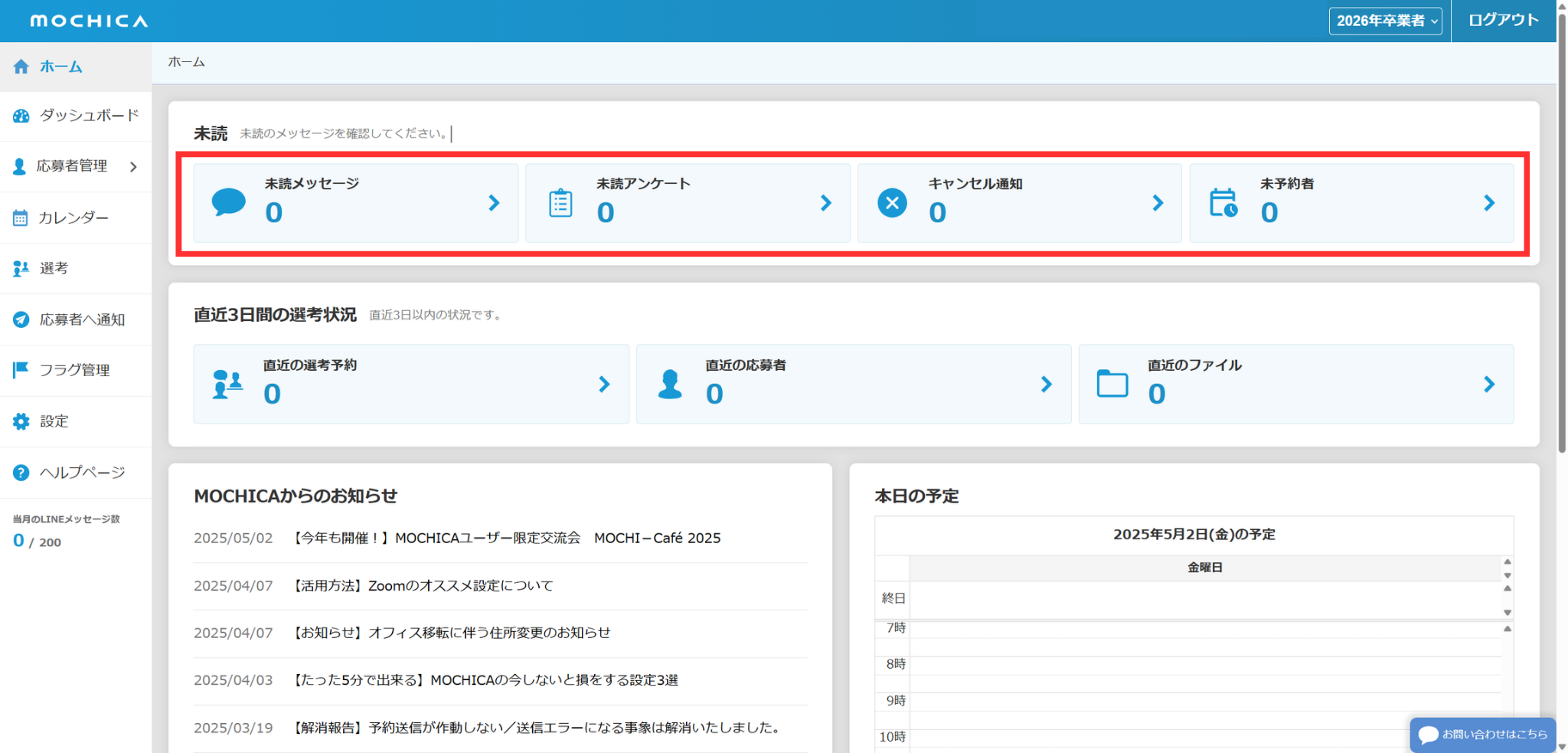Click the calendar icon in sidebar

21,218
